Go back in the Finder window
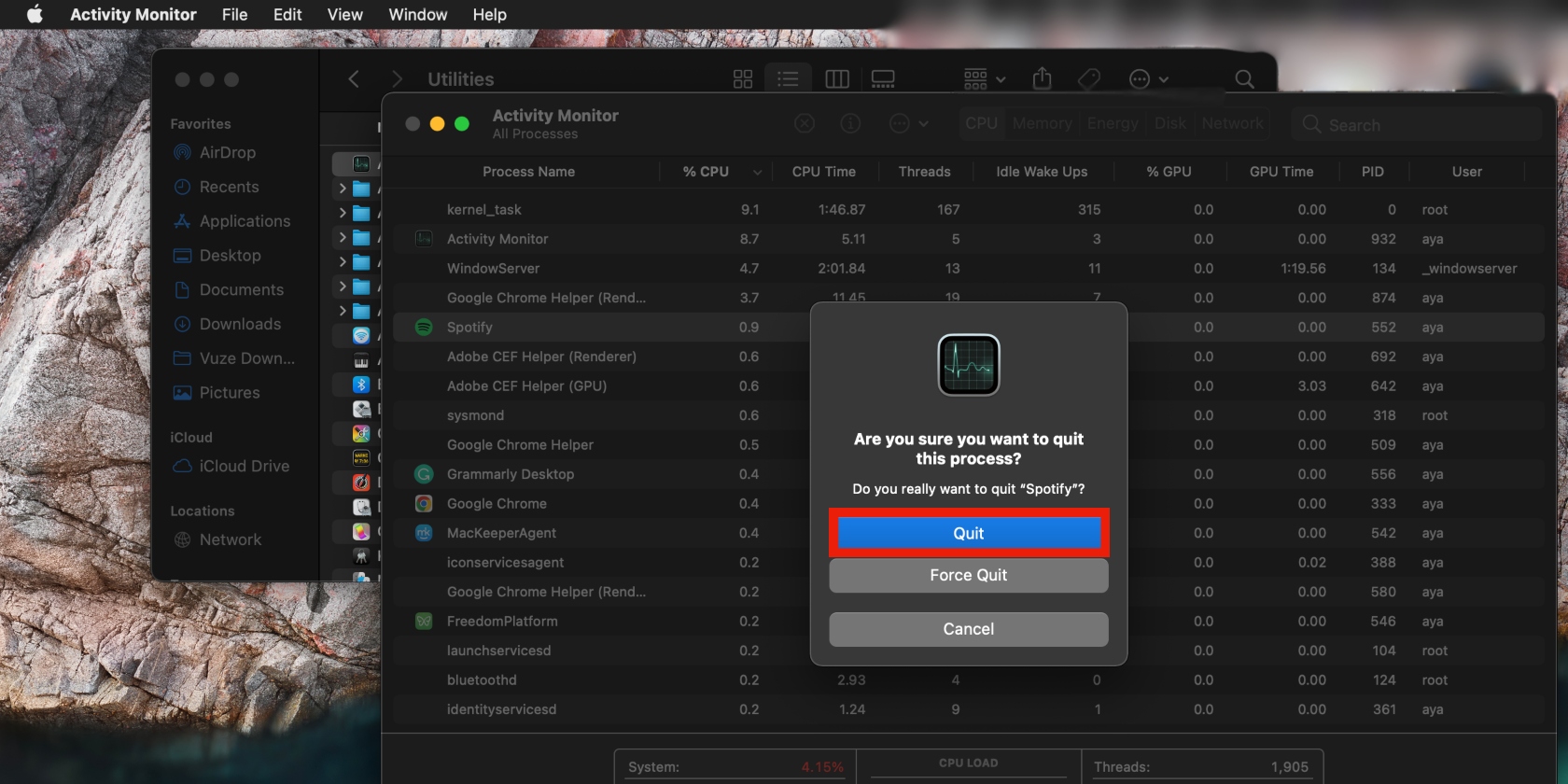The width and height of the screenshot is (1568, 784). [354, 79]
